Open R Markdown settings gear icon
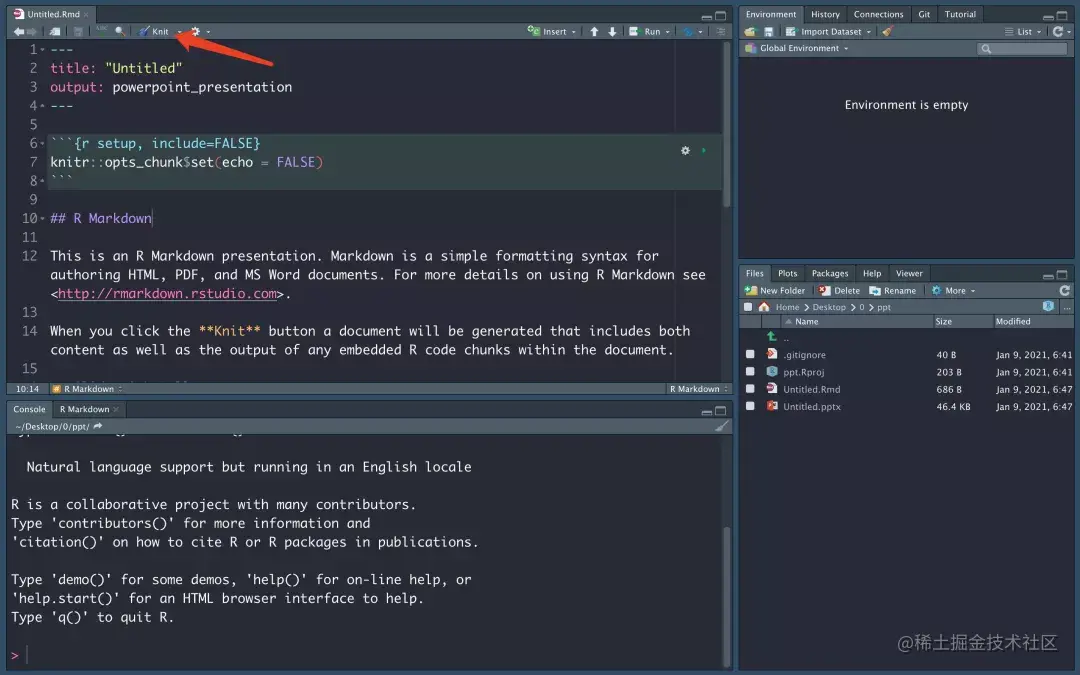 pos(196,32)
